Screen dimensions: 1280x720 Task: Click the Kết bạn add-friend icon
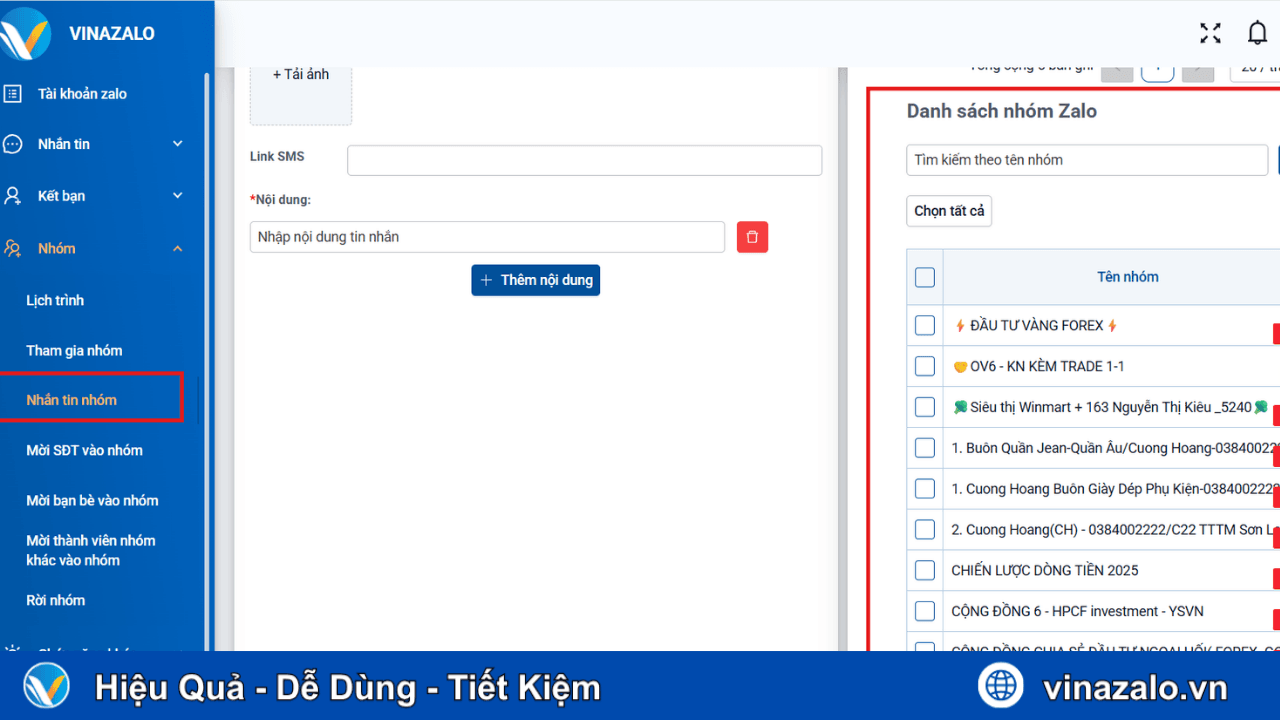click(12, 196)
